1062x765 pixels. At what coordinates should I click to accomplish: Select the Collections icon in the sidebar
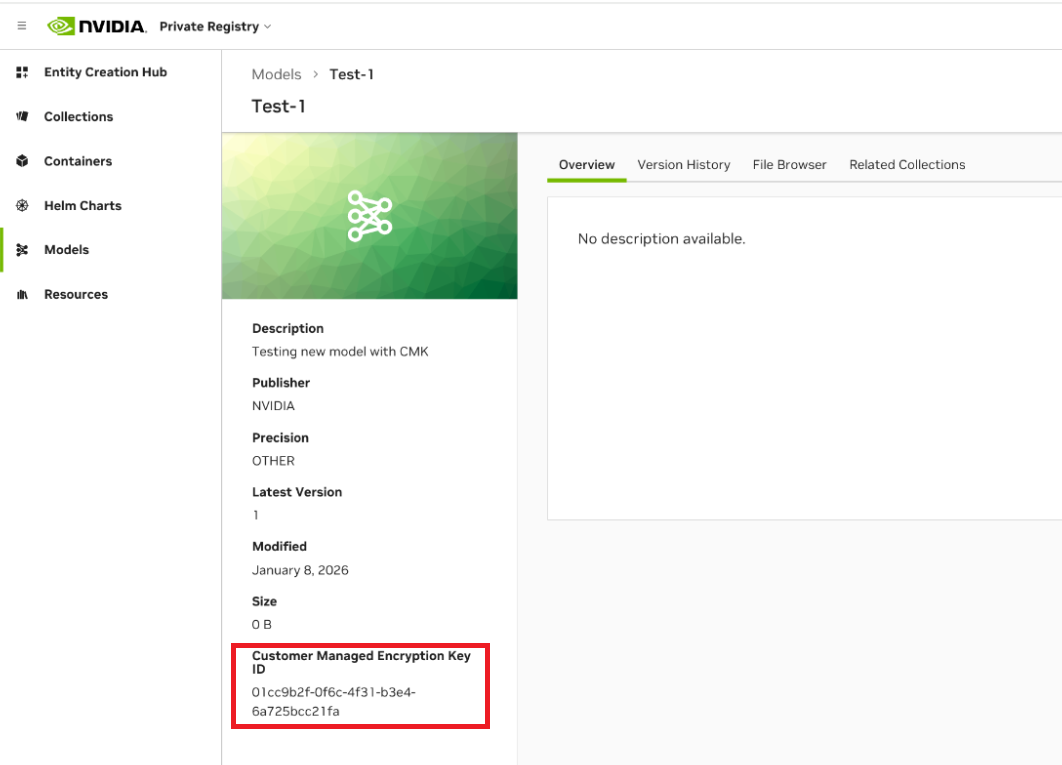pyautogui.click(x=22, y=116)
